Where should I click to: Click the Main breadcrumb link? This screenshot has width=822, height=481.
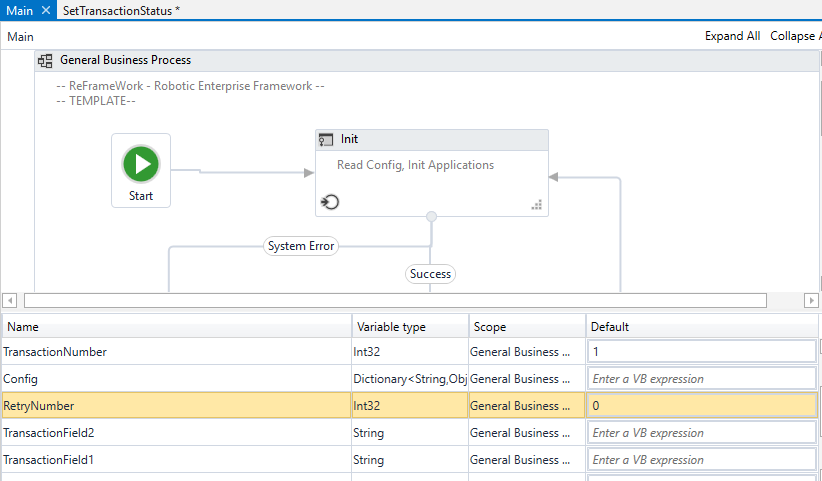pyautogui.click(x=21, y=36)
